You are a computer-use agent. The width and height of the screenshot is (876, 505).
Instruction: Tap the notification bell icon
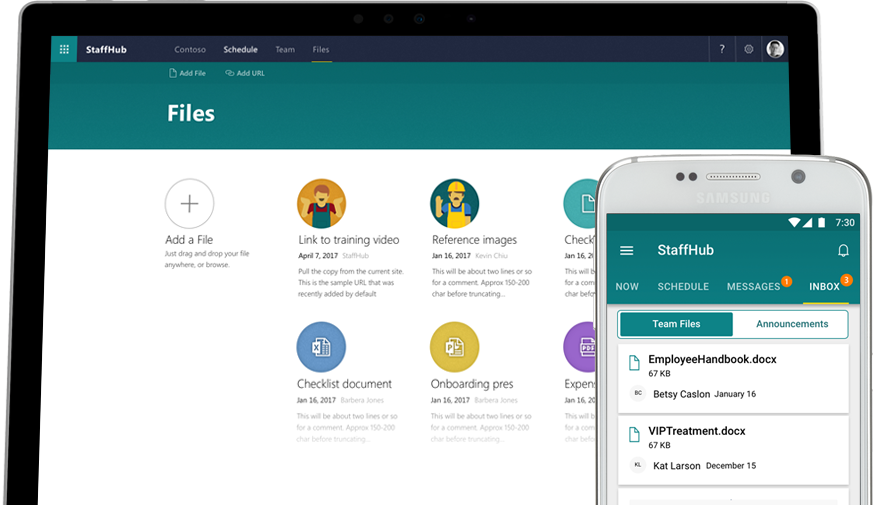[843, 251]
